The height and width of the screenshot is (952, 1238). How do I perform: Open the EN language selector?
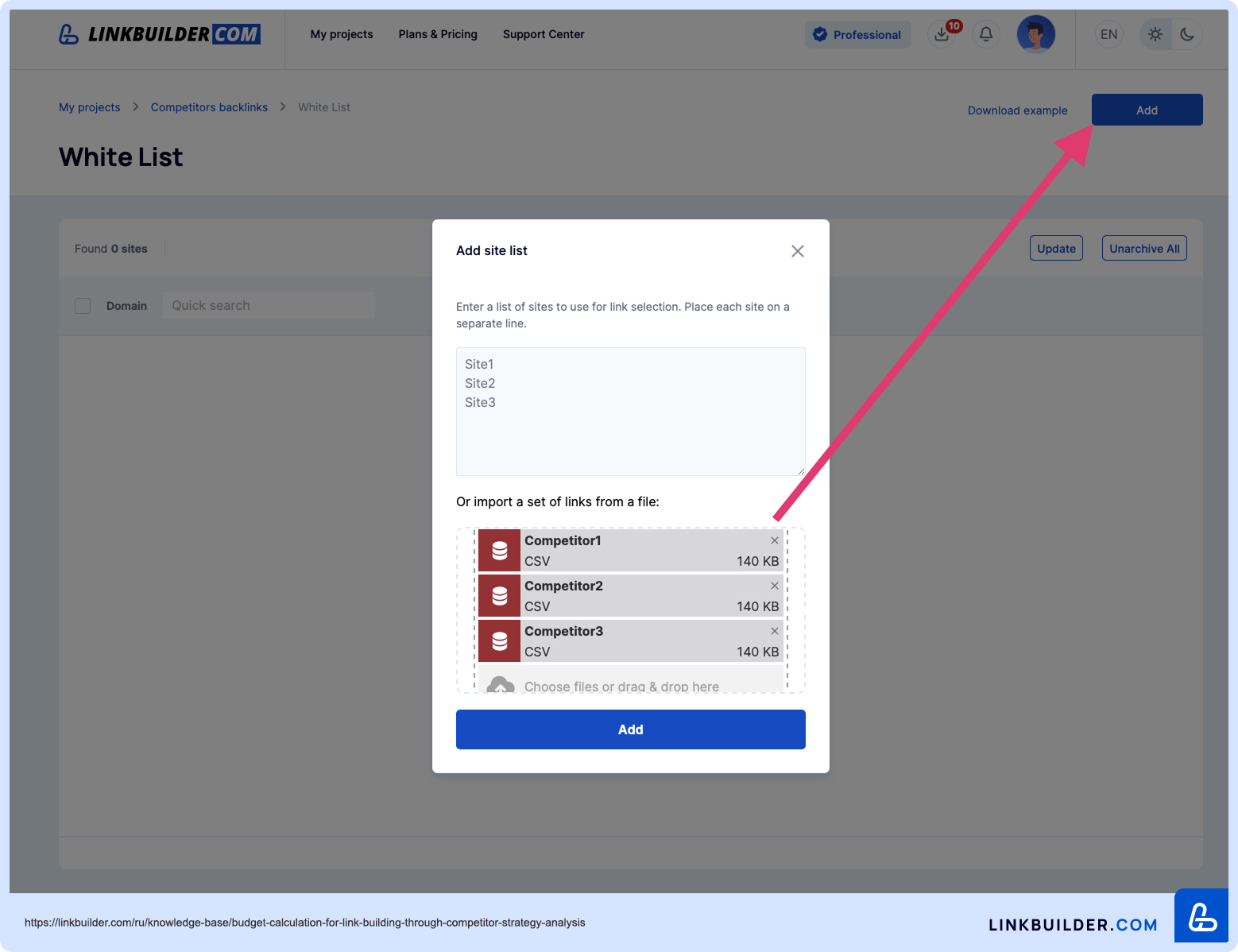click(x=1108, y=34)
